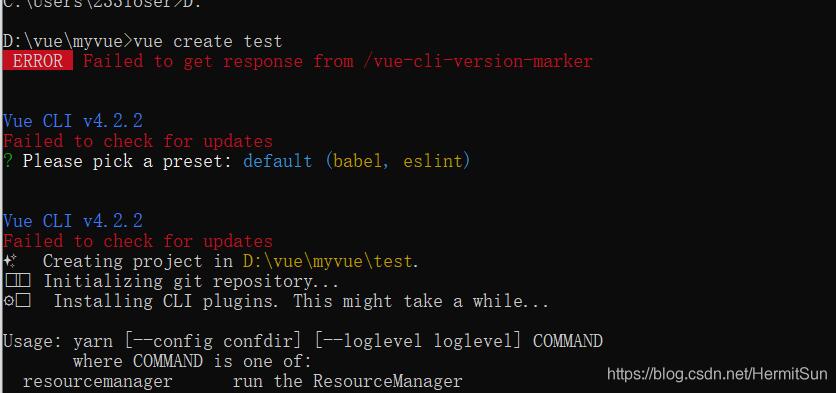This screenshot has width=836, height=393.
Task: Click the blog.csdn.net/HermitSun watermark link
Action: (x=717, y=374)
